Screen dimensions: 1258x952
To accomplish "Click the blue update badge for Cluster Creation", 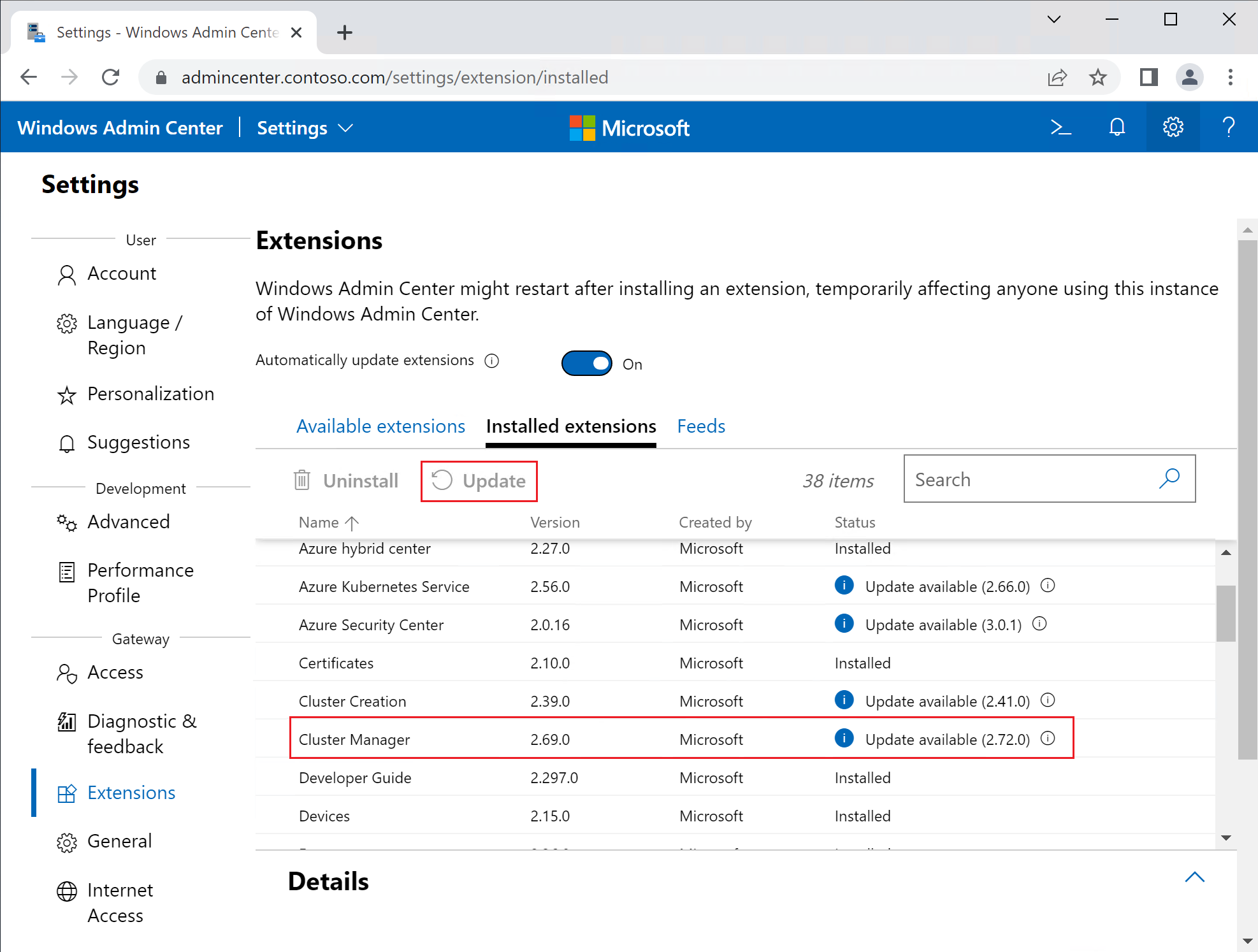I will tap(844, 700).
